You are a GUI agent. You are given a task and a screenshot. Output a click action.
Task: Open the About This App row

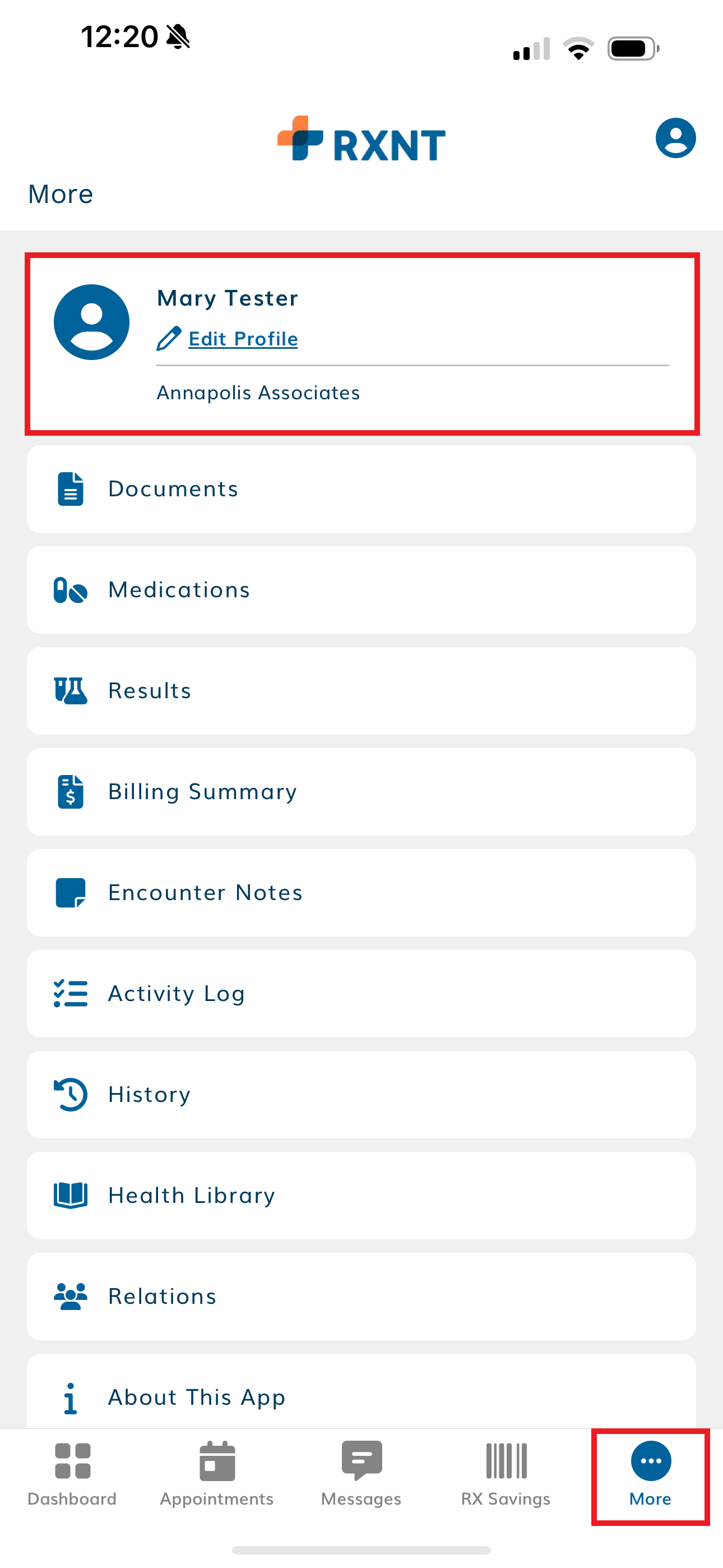tap(361, 1396)
